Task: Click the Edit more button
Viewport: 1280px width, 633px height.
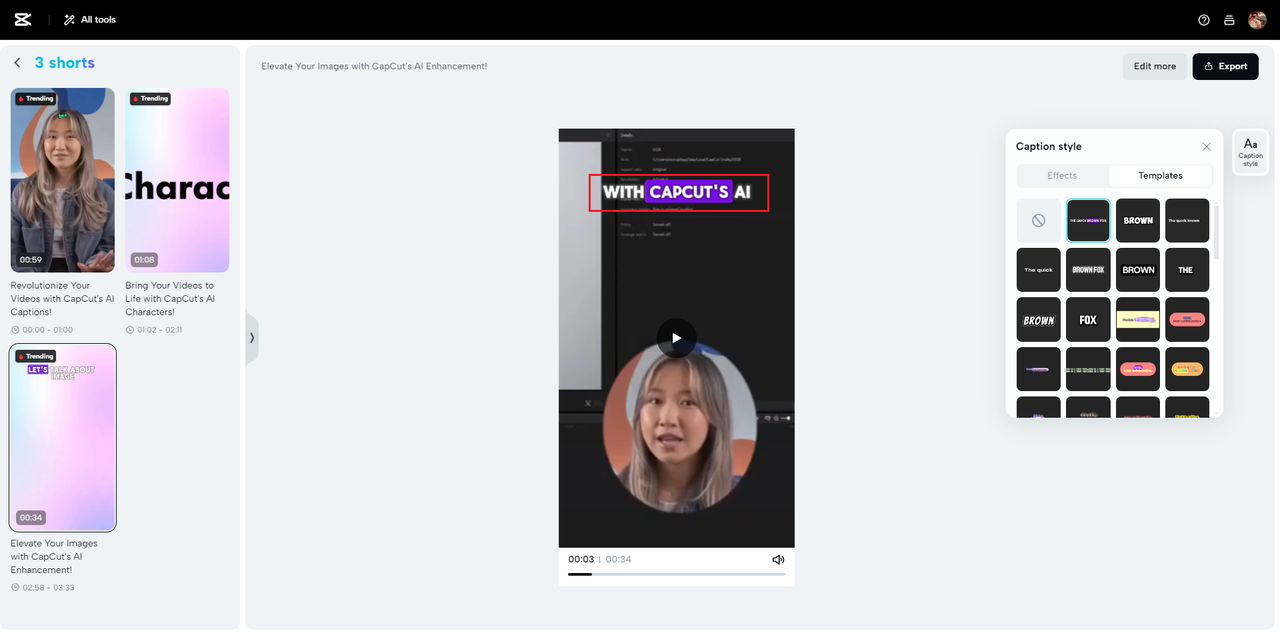Action: click(1155, 66)
